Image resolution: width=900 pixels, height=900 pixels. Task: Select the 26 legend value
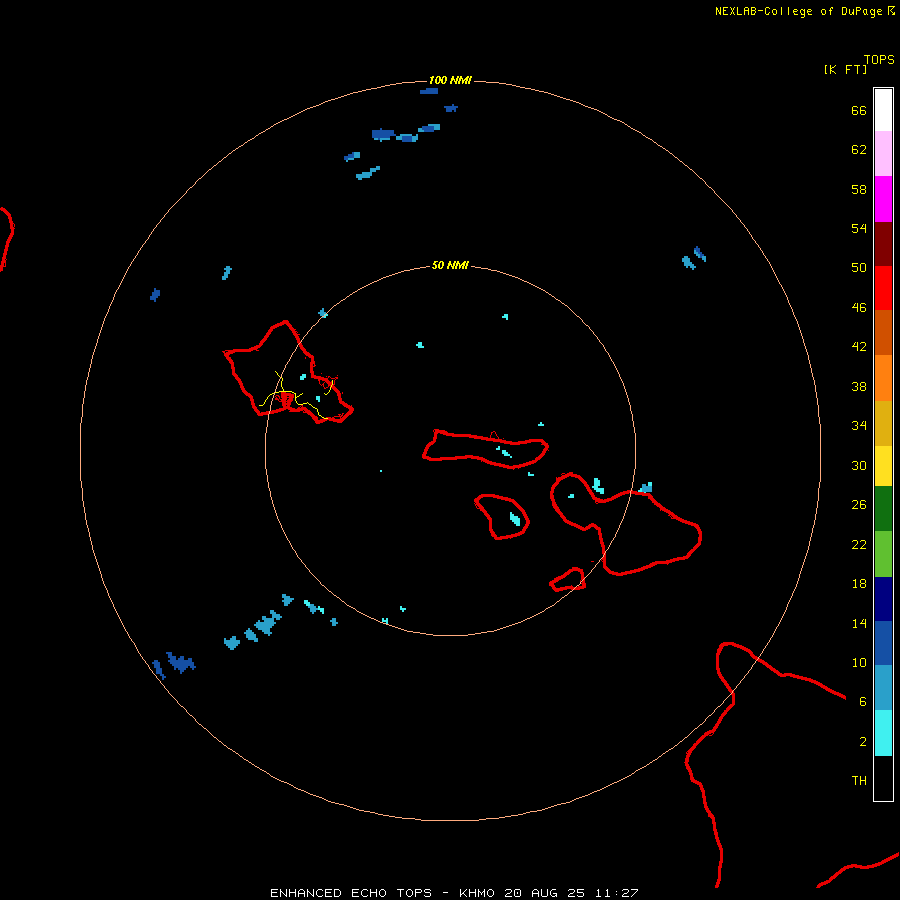859,505
